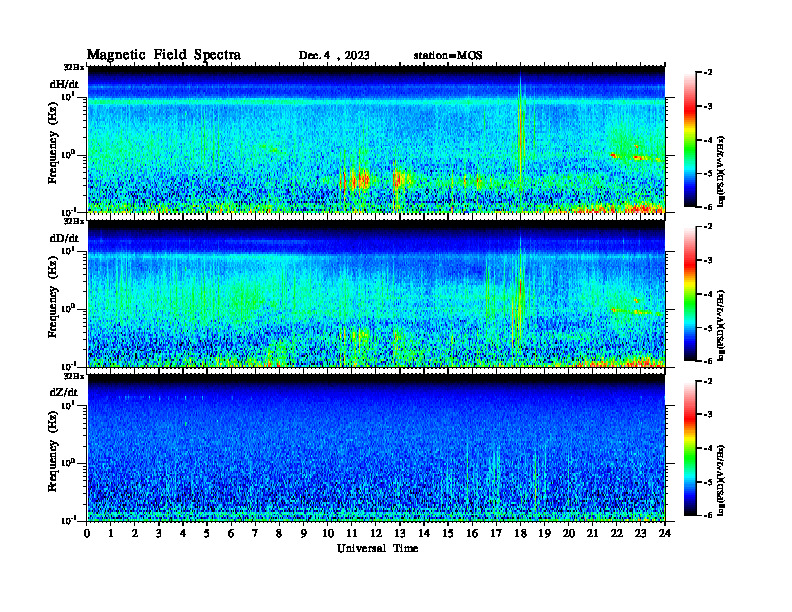This screenshot has height=612, width=792.
Task: Click hour 24 on the Universal Time axis
Action: click(665, 533)
